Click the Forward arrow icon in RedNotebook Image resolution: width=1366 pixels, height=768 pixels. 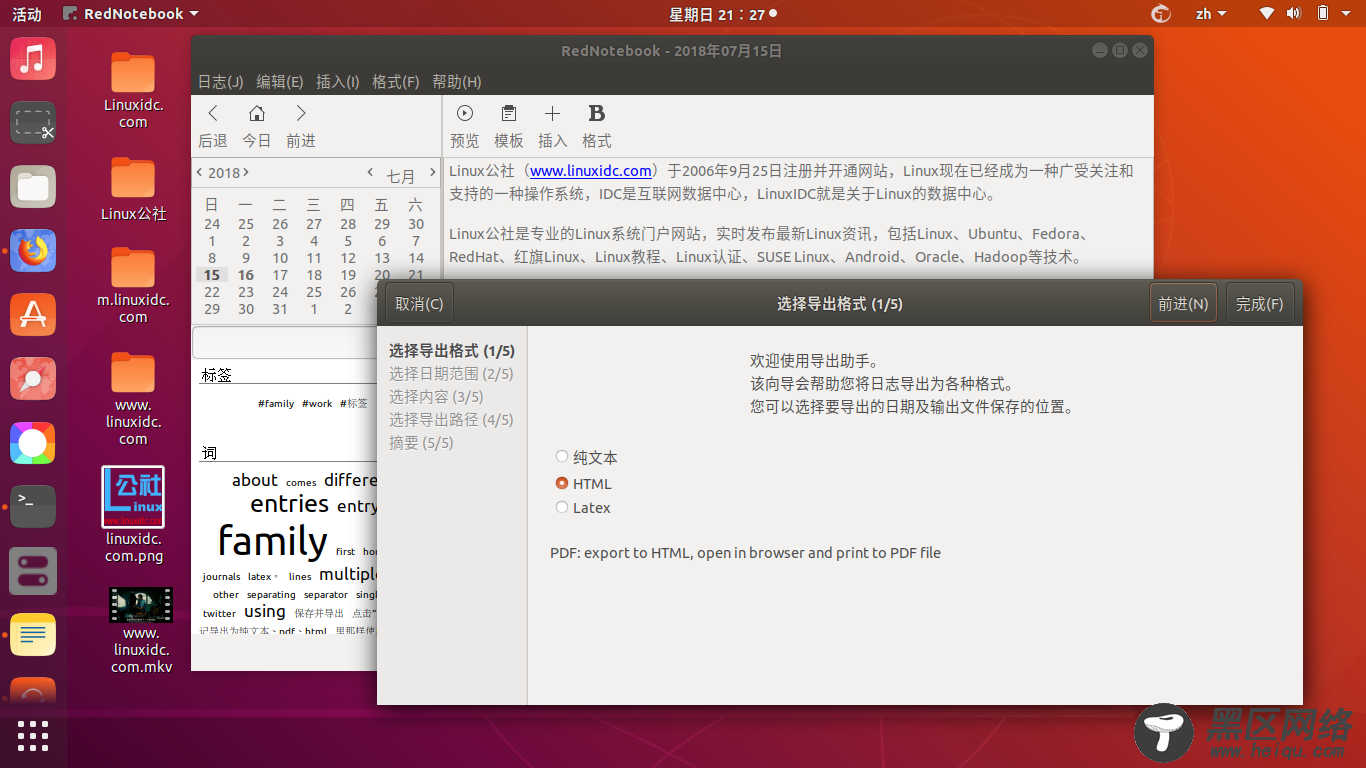pos(301,114)
